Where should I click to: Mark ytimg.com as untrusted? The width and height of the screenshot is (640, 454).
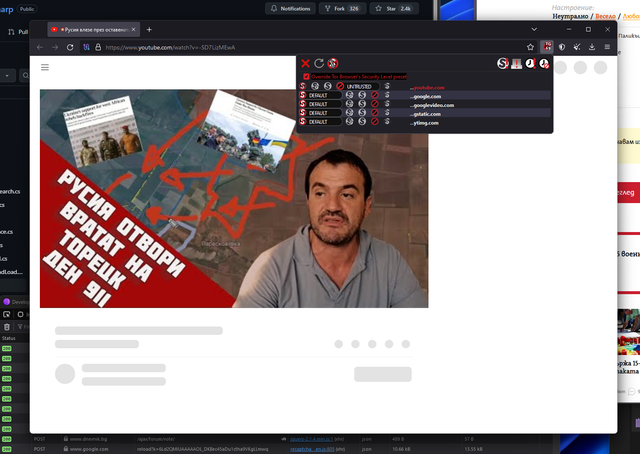tap(374, 122)
